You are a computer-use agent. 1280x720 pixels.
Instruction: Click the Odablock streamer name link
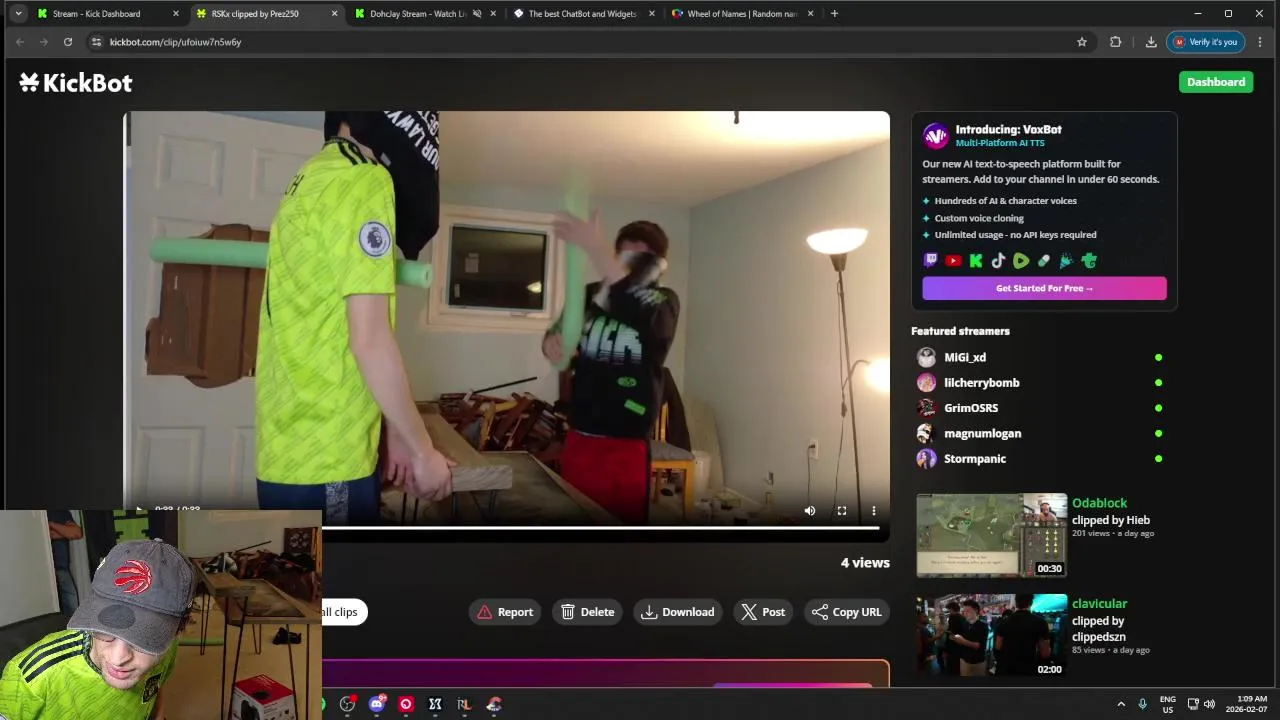(x=1099, y=503)
